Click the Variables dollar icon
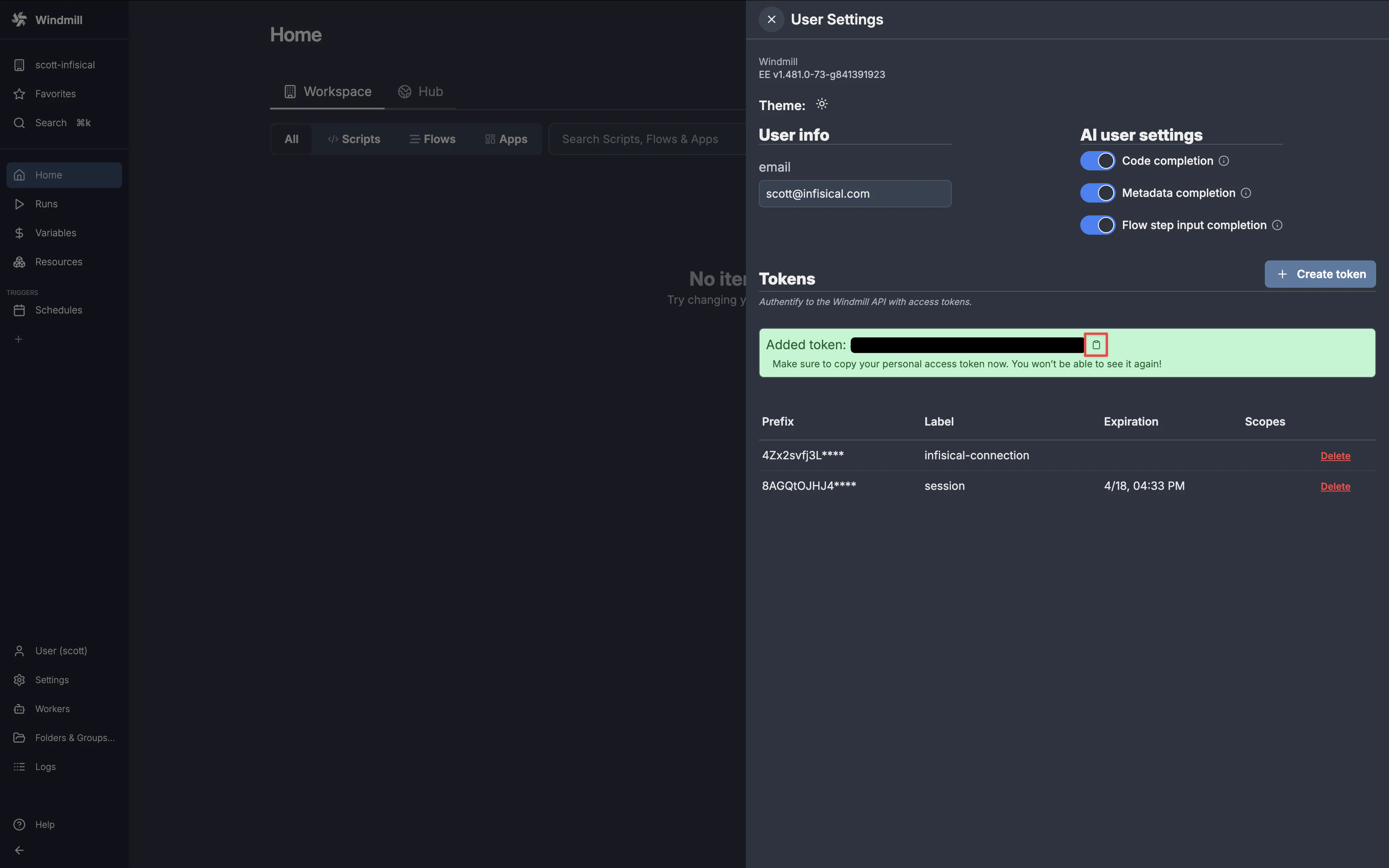Viewport: 1389px width, 868px height. pos(20,233)
